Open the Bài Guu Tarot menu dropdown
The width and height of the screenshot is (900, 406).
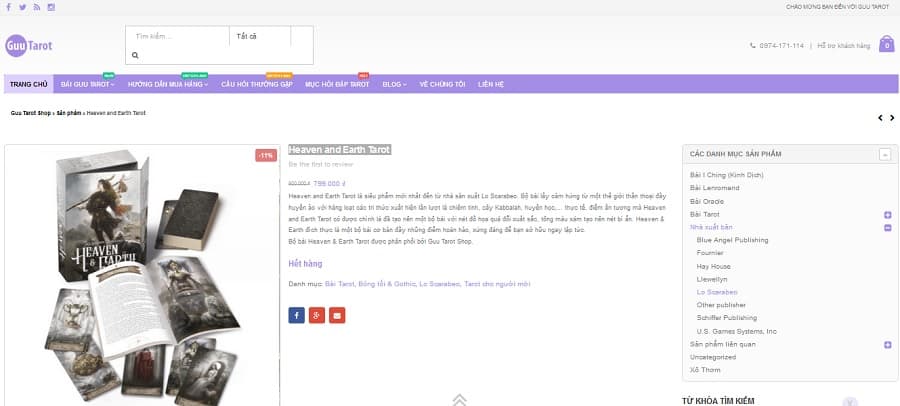[87, 84]
